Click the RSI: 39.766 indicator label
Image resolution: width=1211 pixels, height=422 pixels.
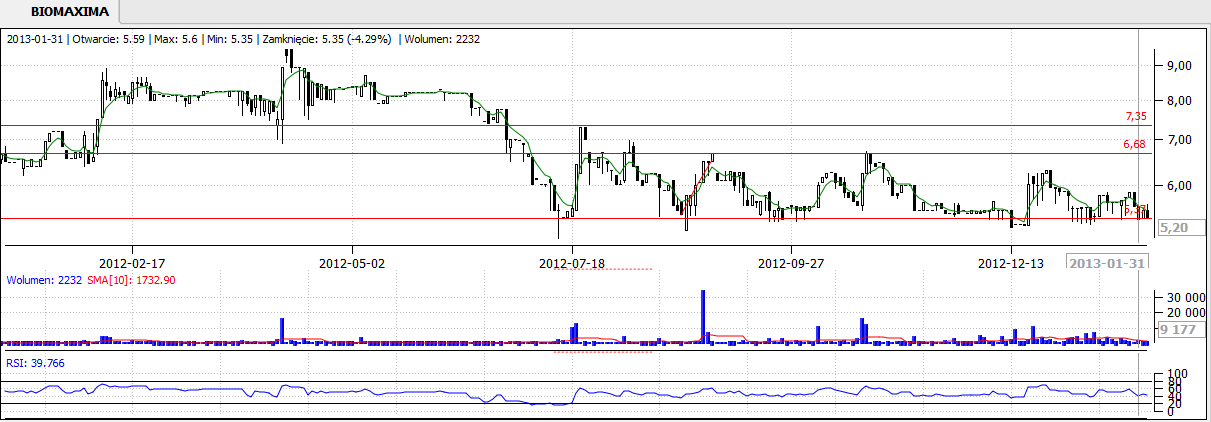point(35,362)
